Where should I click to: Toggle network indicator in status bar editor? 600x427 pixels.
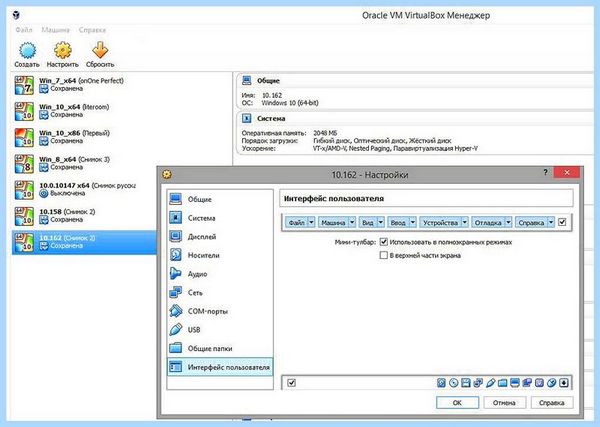tap(478, 383)
